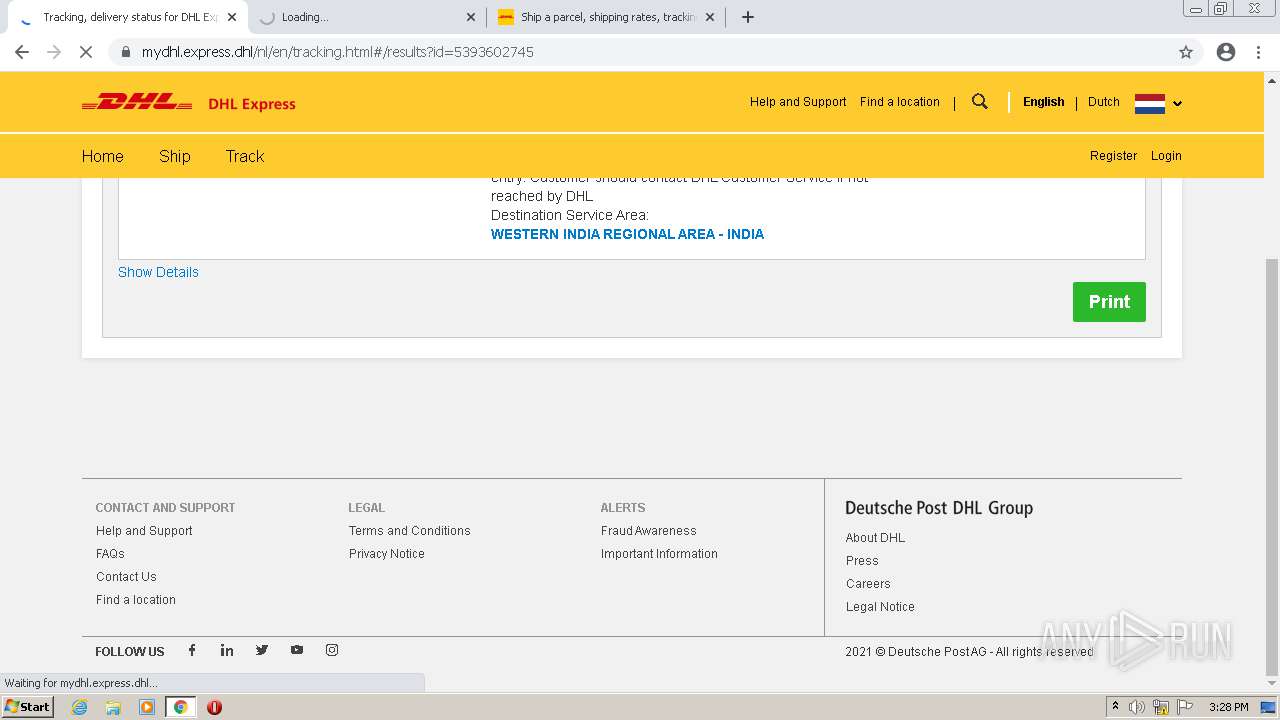Screen dimensions: 1280x720
Task: Show hidden tray icons arrow
Action: click(1116, 707)
